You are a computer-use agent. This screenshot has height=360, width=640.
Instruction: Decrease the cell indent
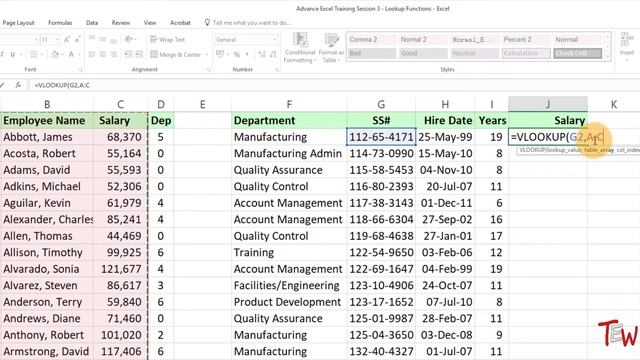coord(128,54)
